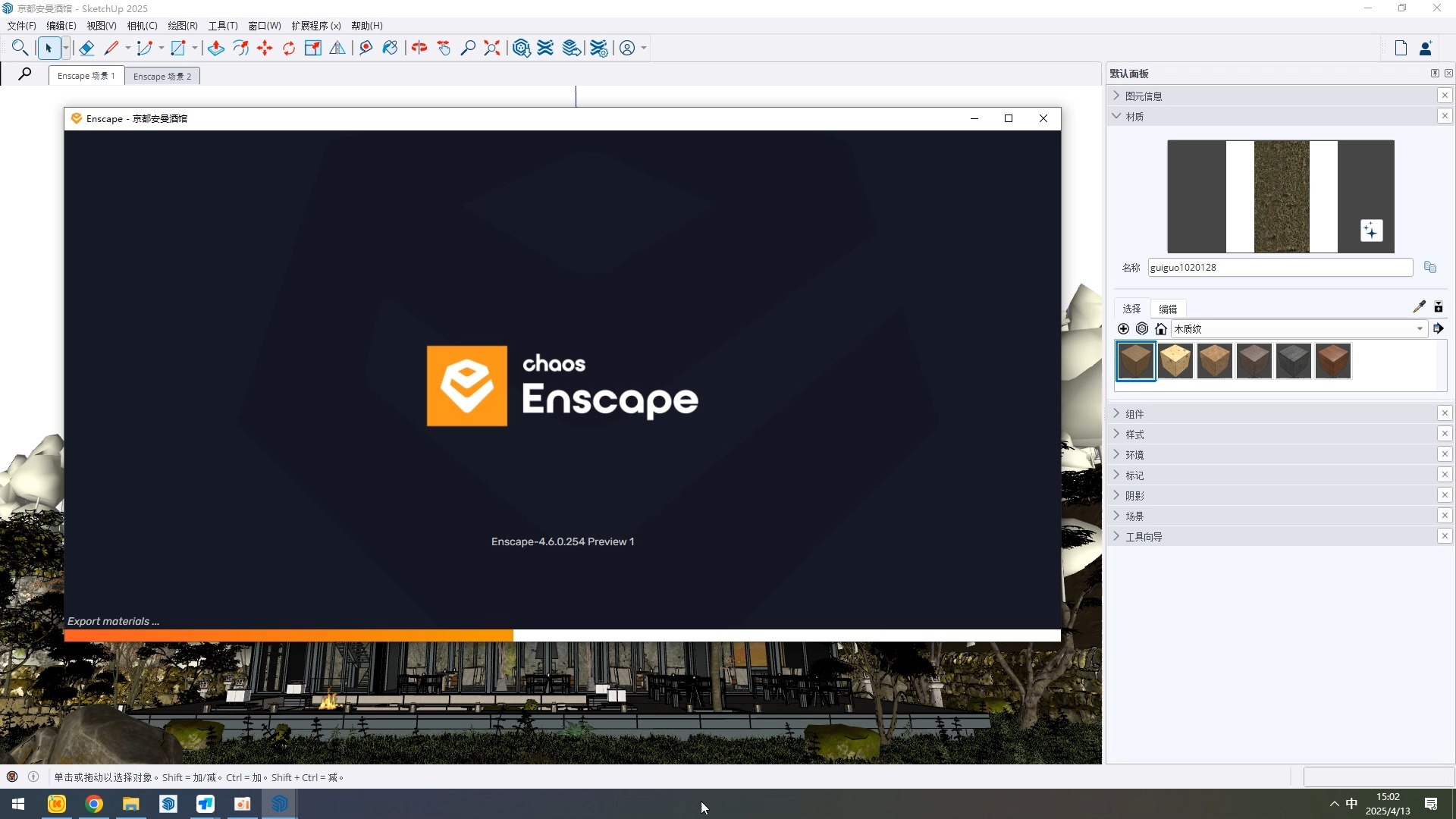Close the 组件 panel
The height and width of the screenshot is (819, 1456).
(x=1446, y=413)
